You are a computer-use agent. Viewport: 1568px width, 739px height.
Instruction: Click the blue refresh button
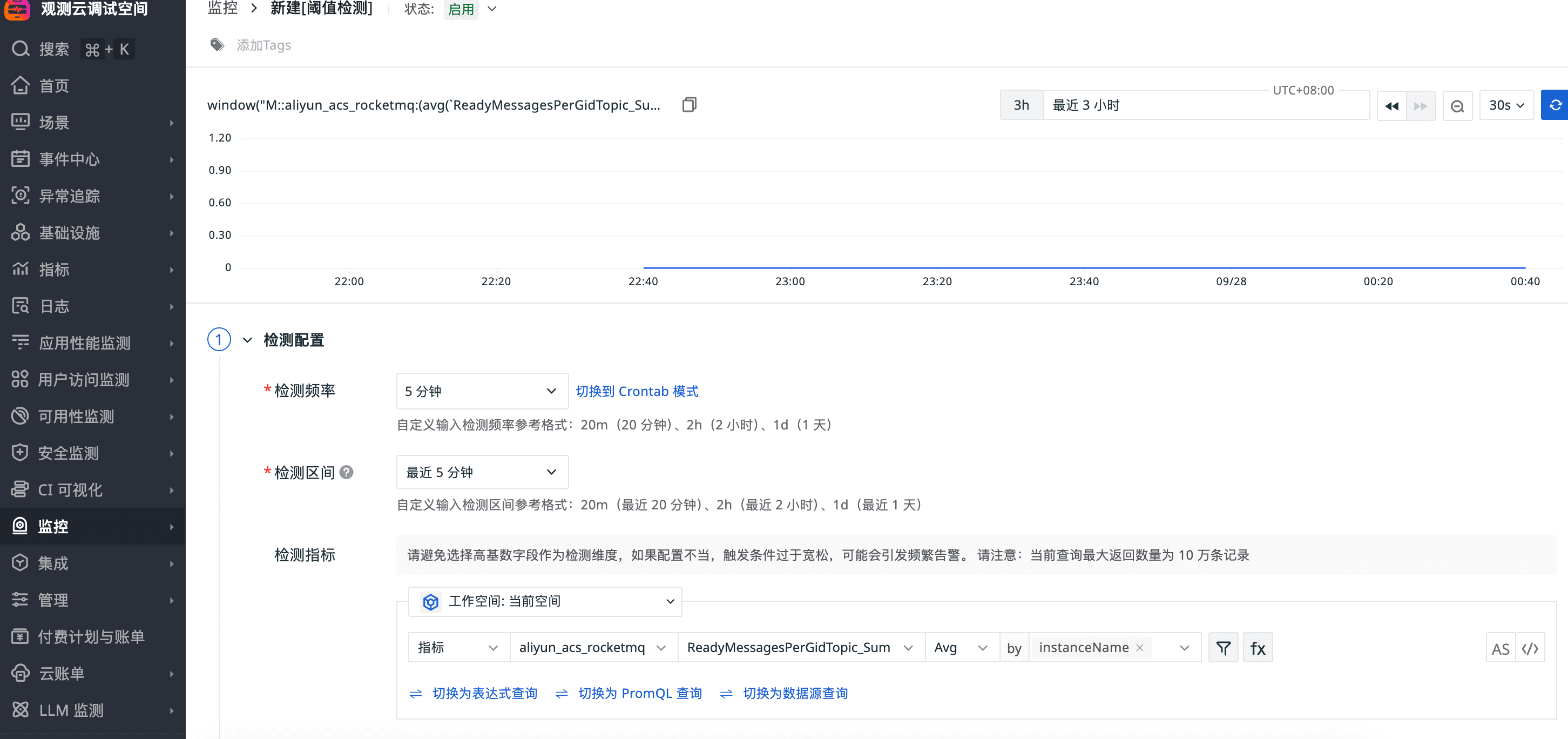pyautogui.click(x=1555, y=105)
